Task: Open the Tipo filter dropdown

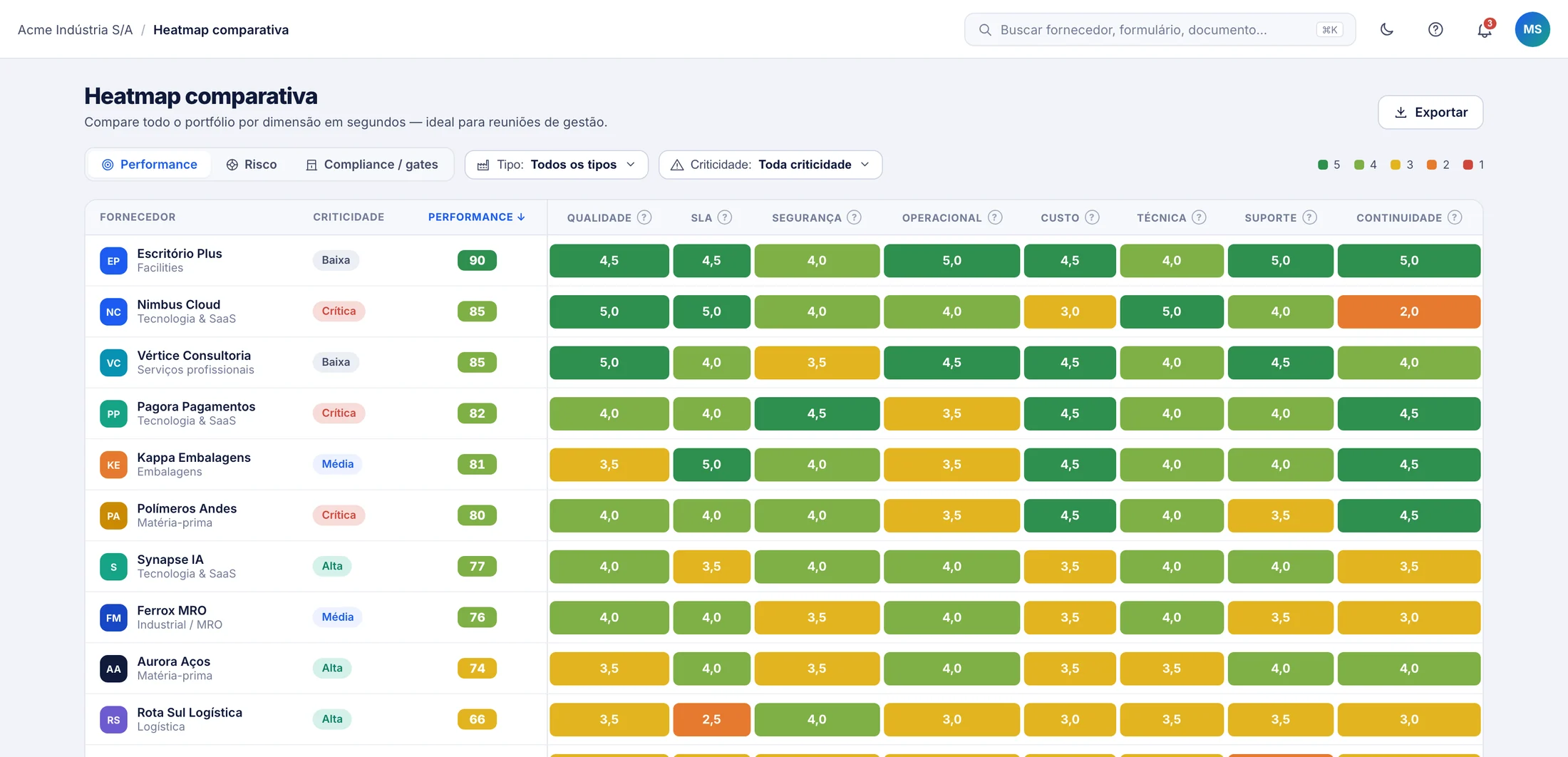Action: [x=556, y=165]
